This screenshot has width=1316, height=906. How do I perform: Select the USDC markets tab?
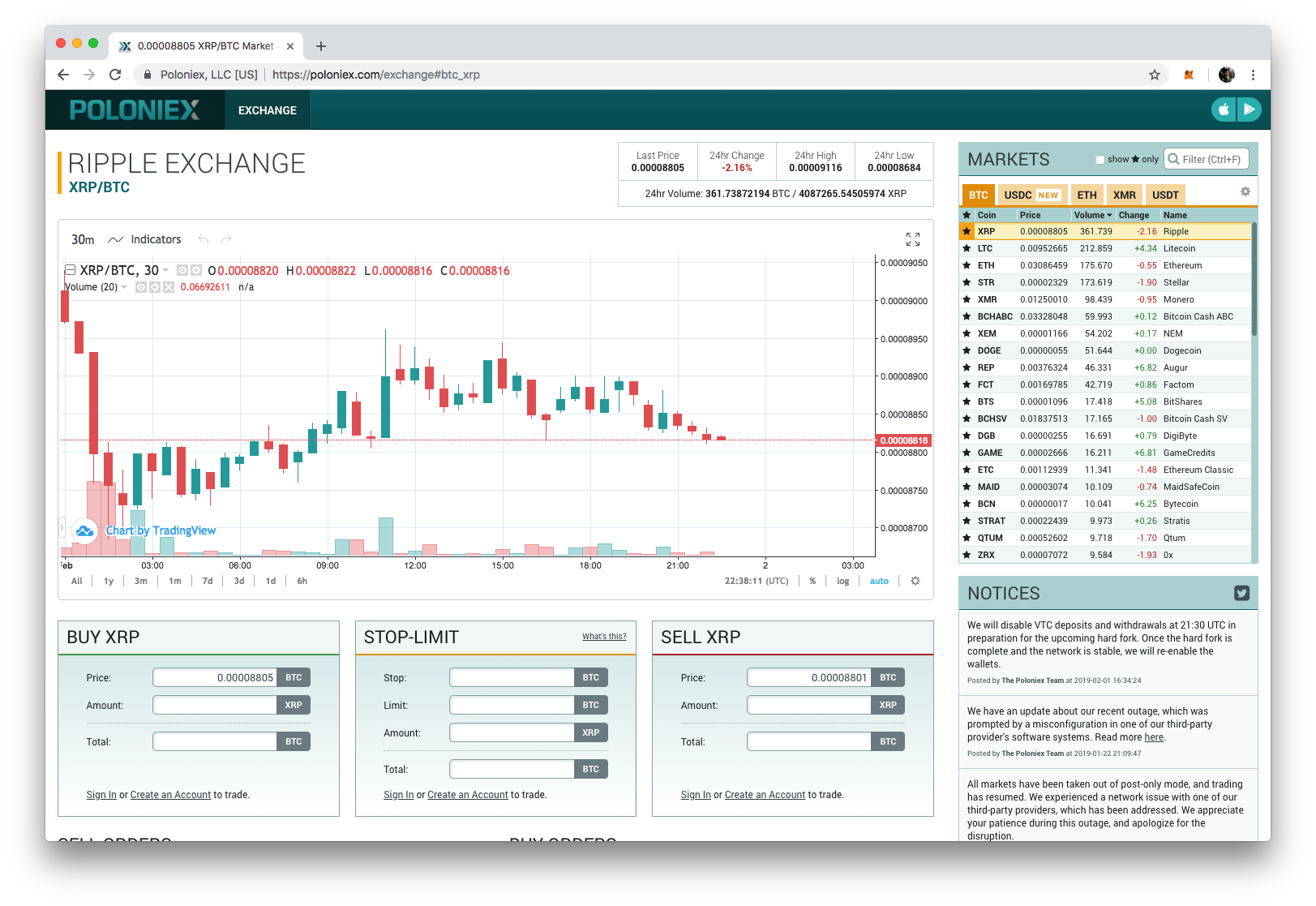[x=1032, y=195]
